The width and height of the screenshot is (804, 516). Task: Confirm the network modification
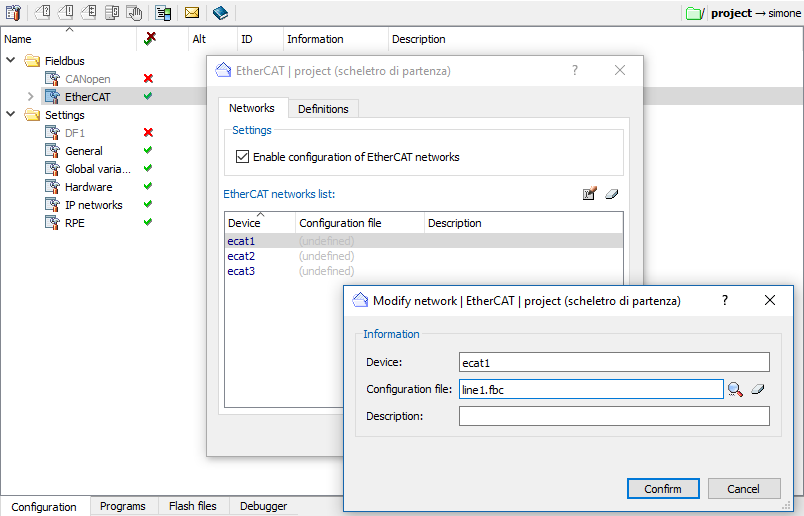(663, 489)
